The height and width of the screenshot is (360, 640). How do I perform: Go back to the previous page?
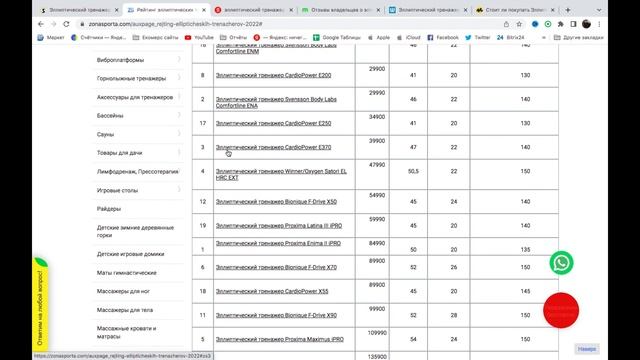pyautogui.click(x=41, y=24)
